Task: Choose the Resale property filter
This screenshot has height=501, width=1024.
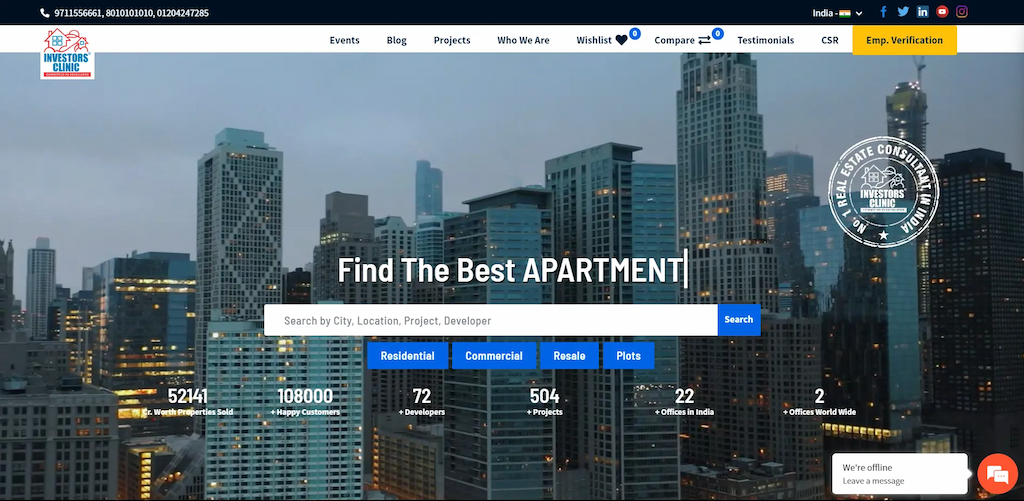Action: 569,356
